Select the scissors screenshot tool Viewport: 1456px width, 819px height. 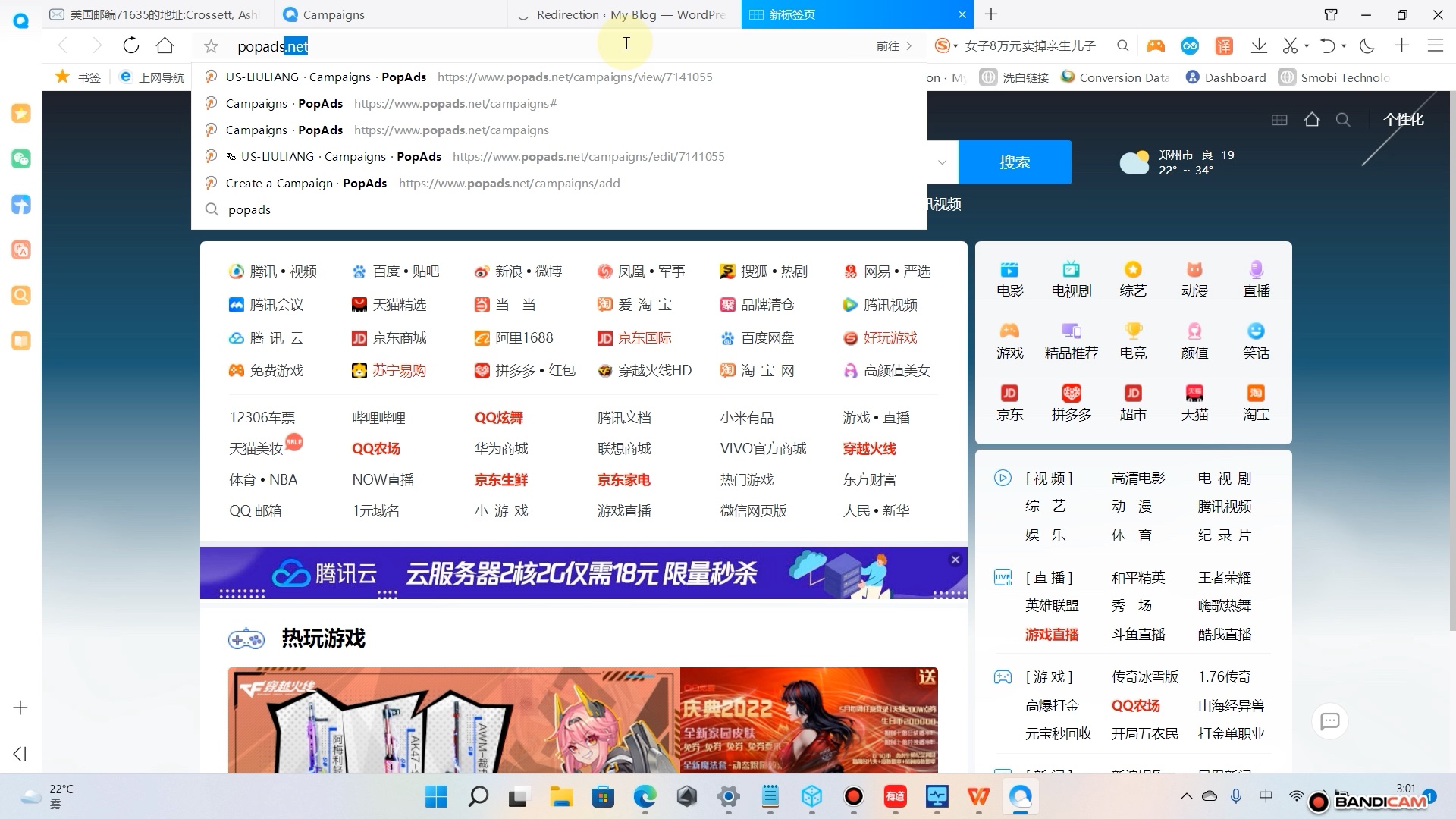(x=1289, y=46)
